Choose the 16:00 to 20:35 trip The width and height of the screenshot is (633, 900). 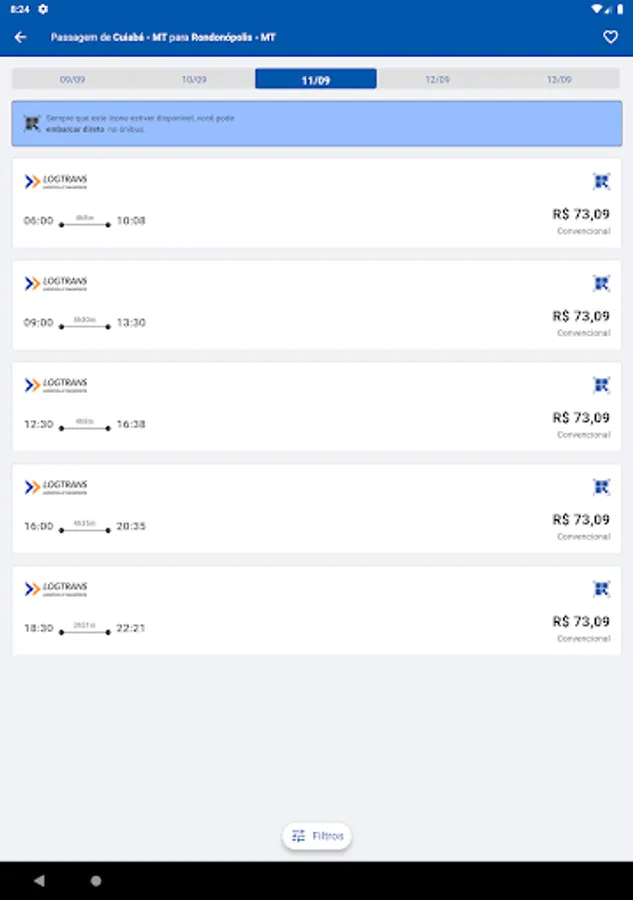(316, 509)
